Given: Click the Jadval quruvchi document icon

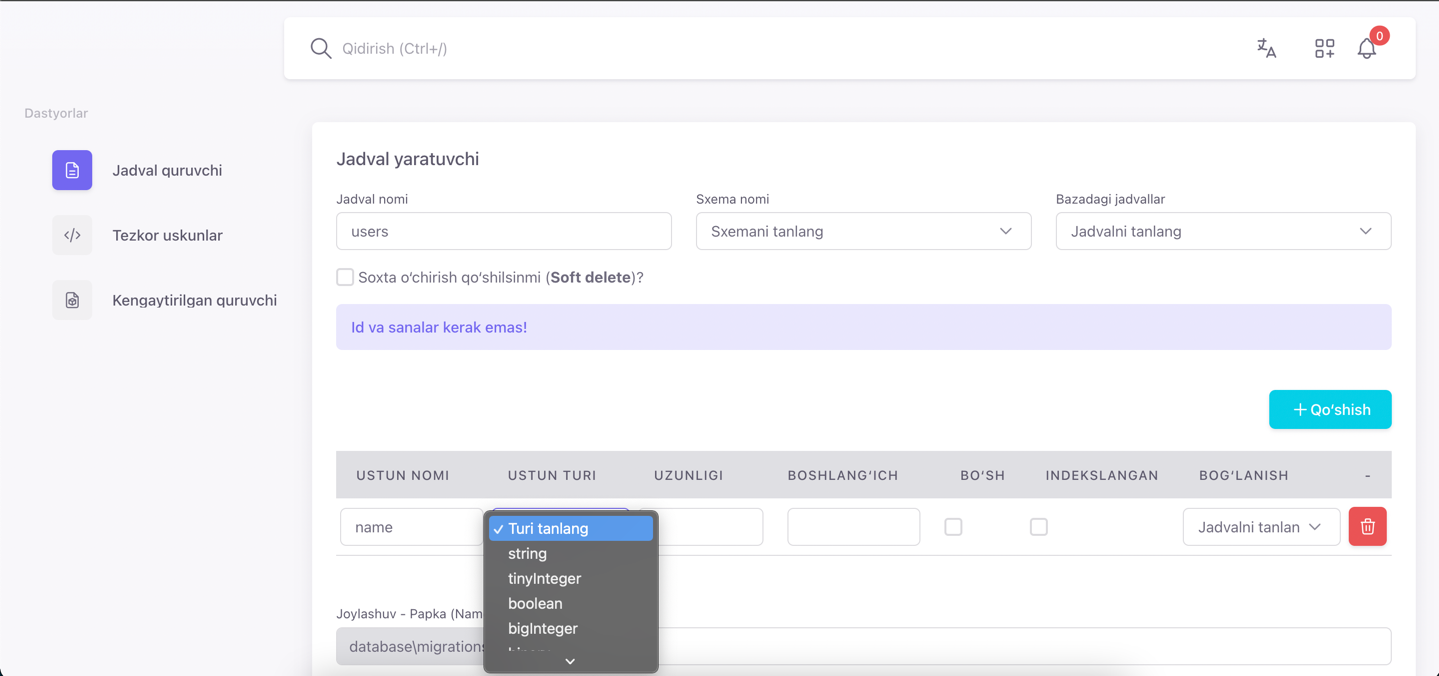Looking at the screenshot, I should [x=72, y=171].
